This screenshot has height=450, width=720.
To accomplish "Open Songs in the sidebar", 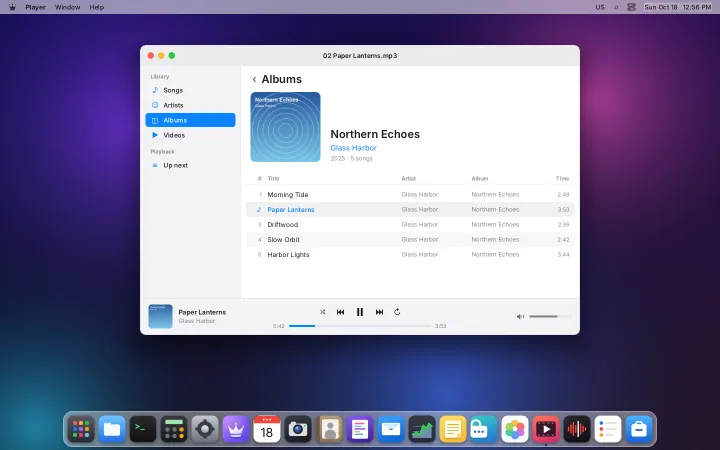I will pyautogui.click(x=190, y=90).
